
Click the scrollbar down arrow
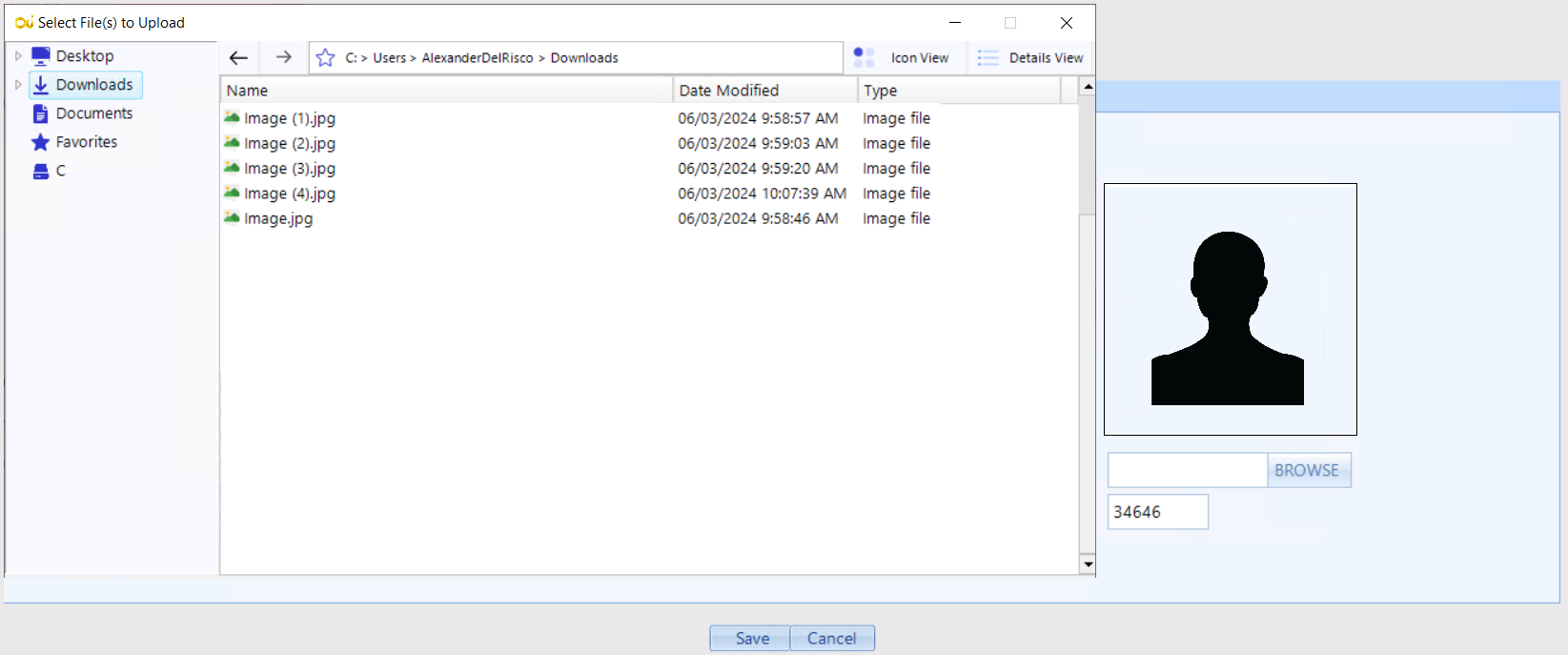point(1088,564)
